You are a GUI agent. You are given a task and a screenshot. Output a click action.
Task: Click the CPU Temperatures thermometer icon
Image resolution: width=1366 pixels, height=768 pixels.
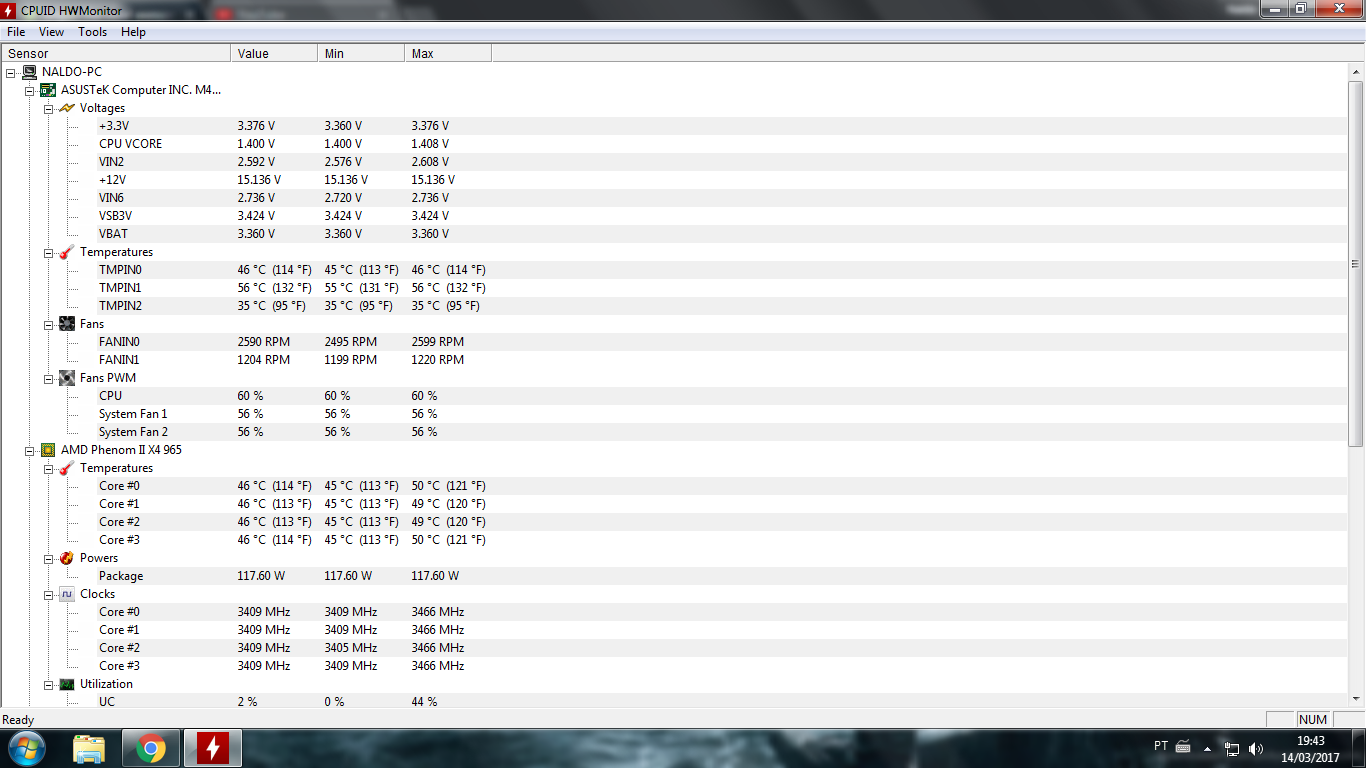pyautogui.click(x=67, y=468)
